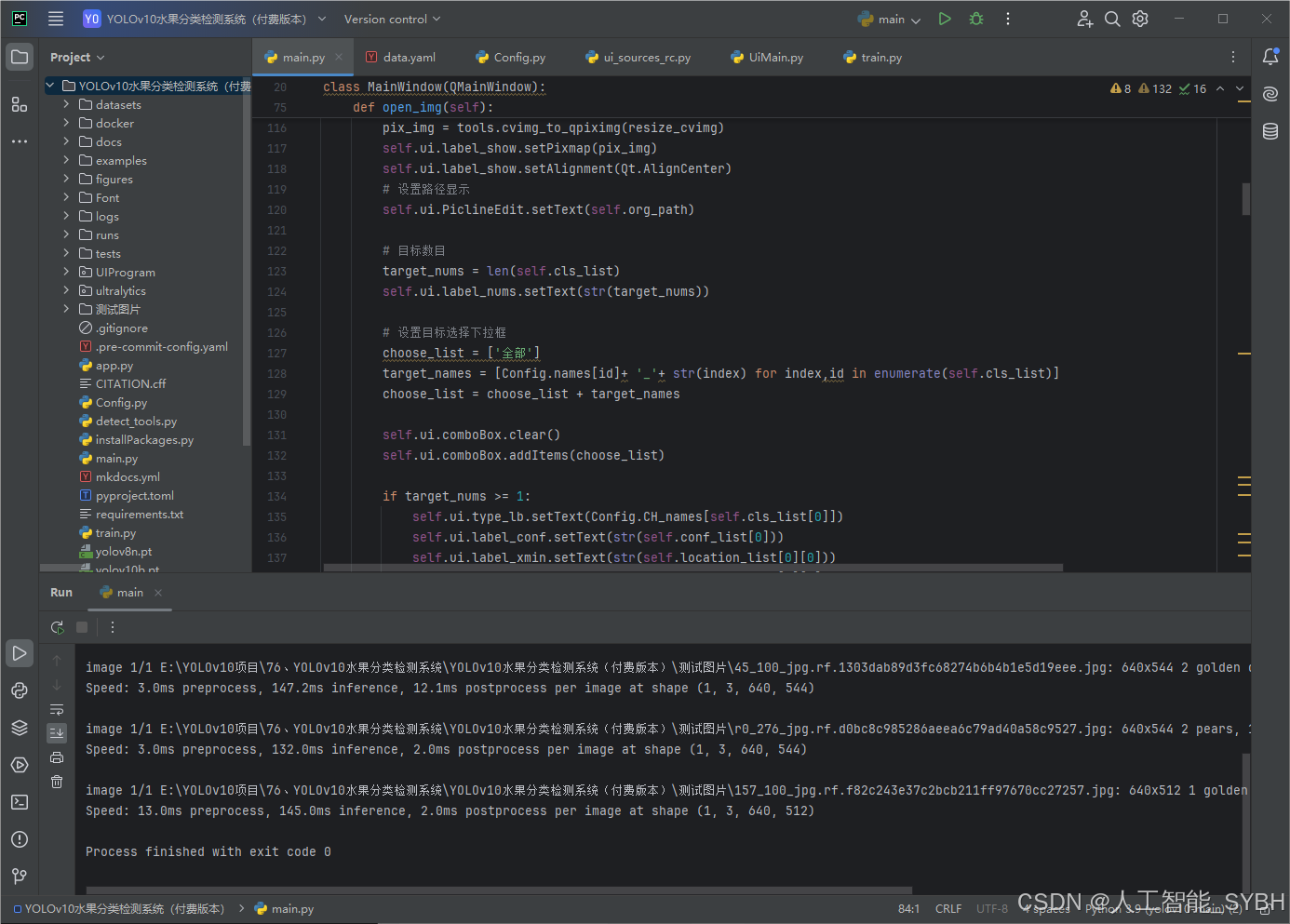Open requirements.txt in project tree
Screen dimensions: 1290x924
coord(140,514)
